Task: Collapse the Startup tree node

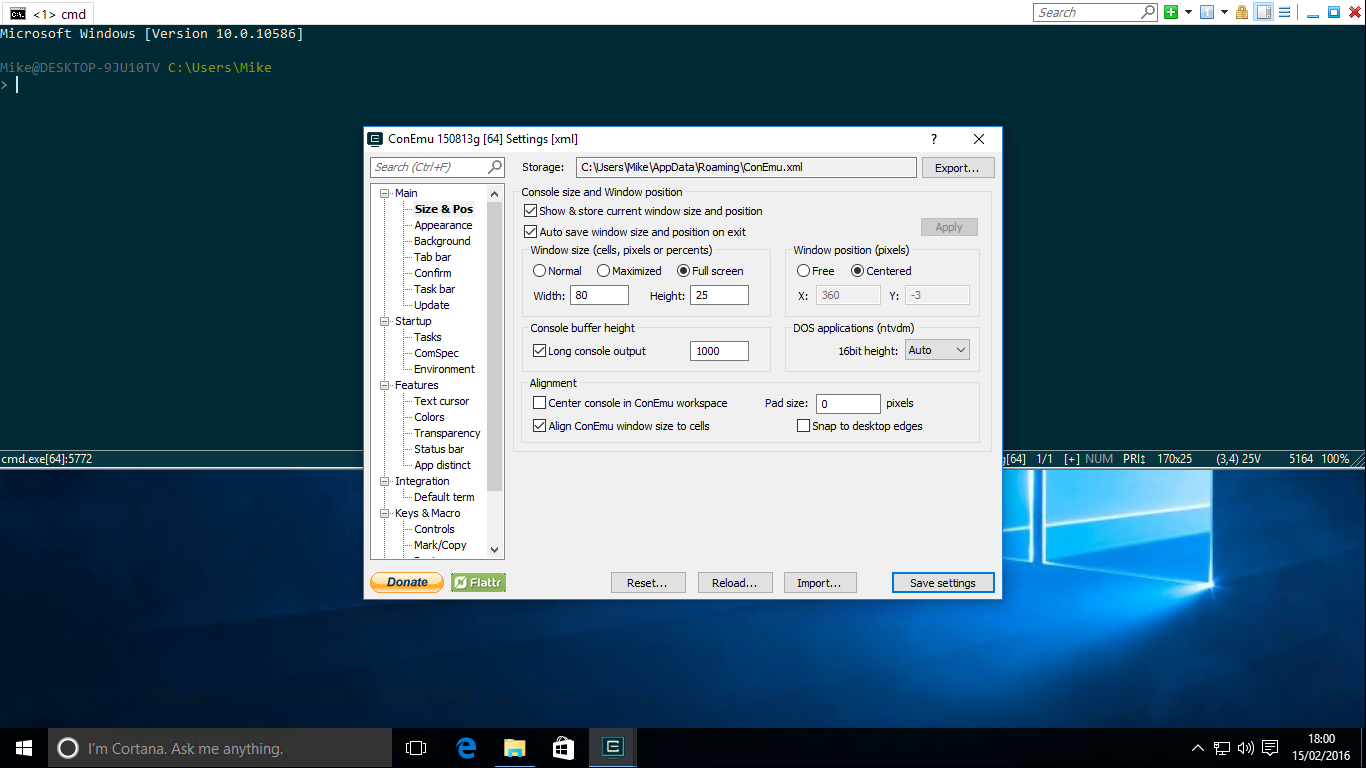Action: (x=385, y=321)
